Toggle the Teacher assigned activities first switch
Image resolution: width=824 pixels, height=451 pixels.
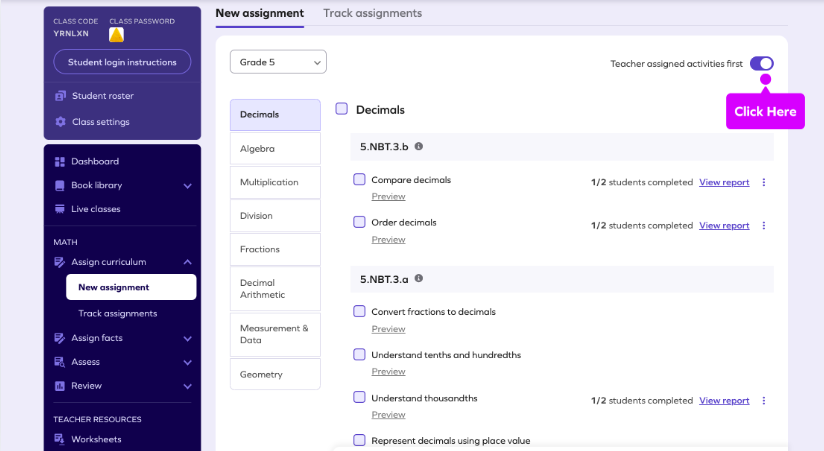tap(761, 63)
